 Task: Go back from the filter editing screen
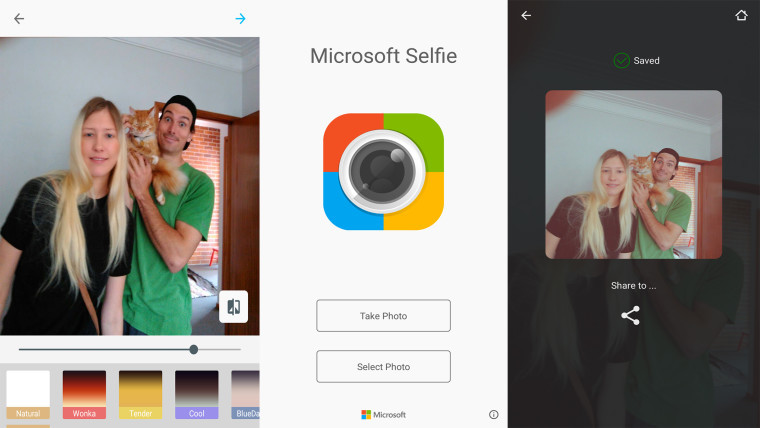[19, 19]
